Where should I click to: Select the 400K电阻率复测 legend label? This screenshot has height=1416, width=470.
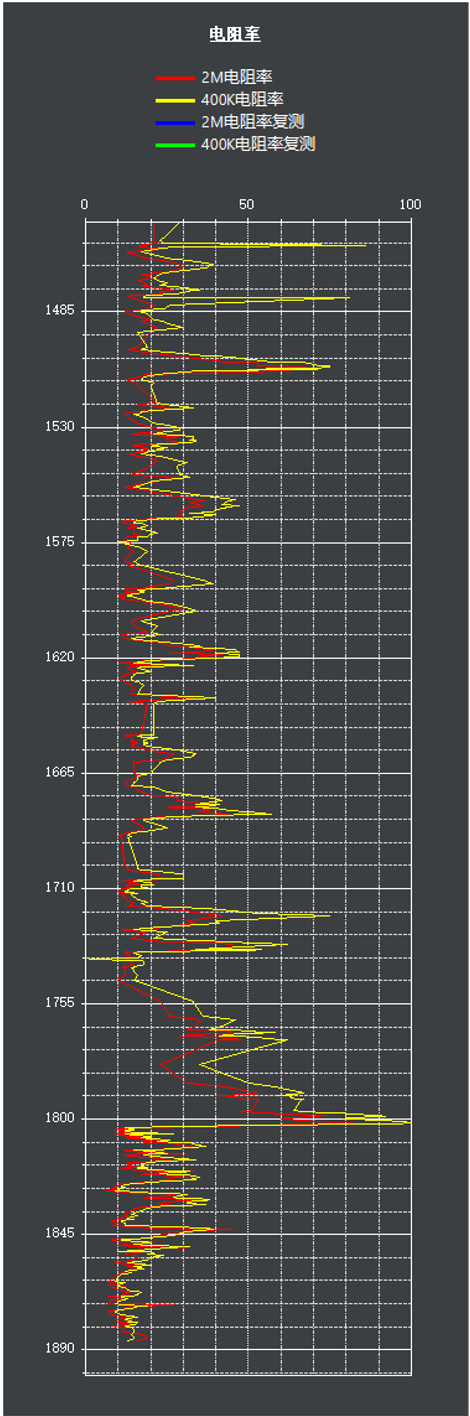pyautogui.click(x=258, y=145)
